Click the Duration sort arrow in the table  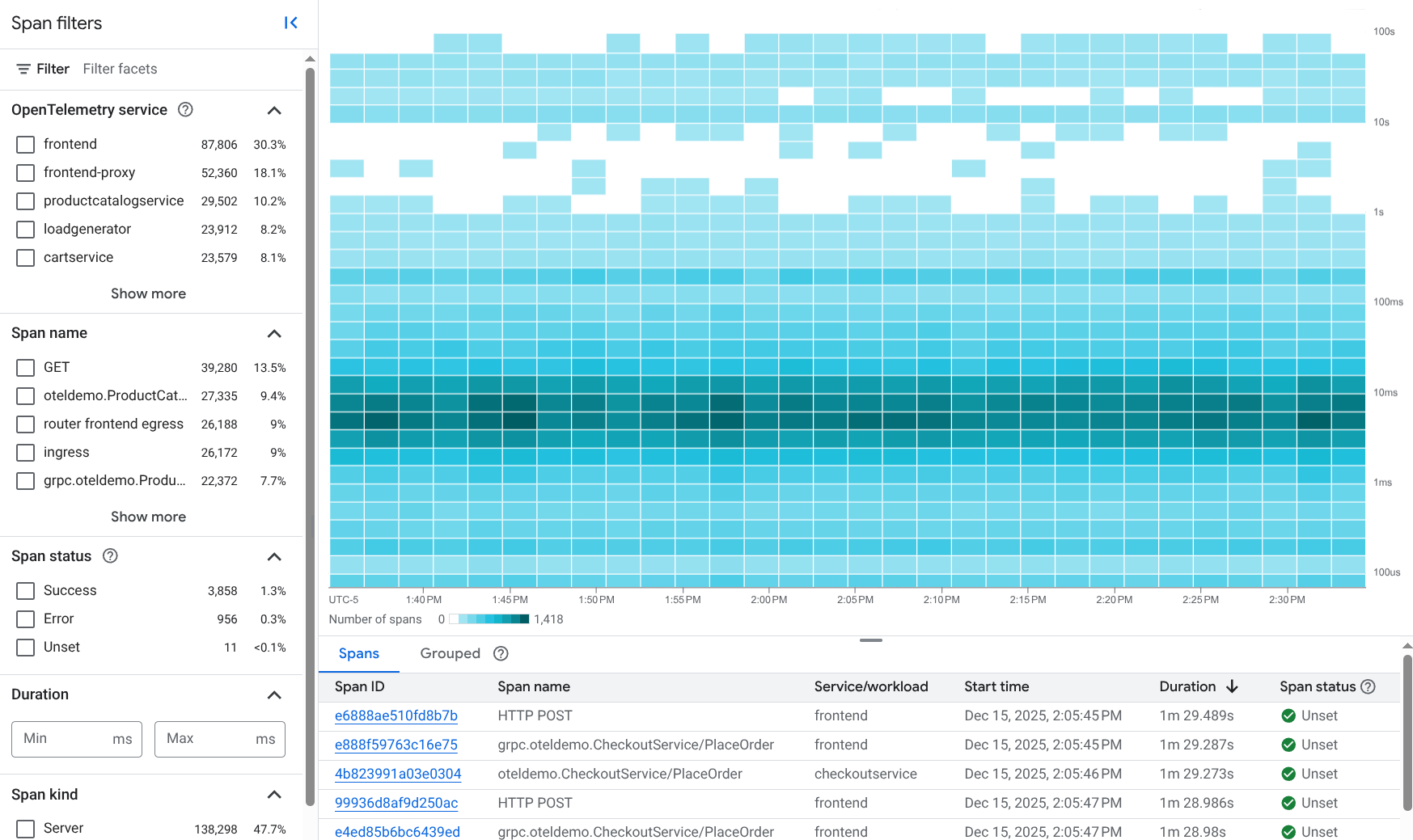[x=1233, y=686]
